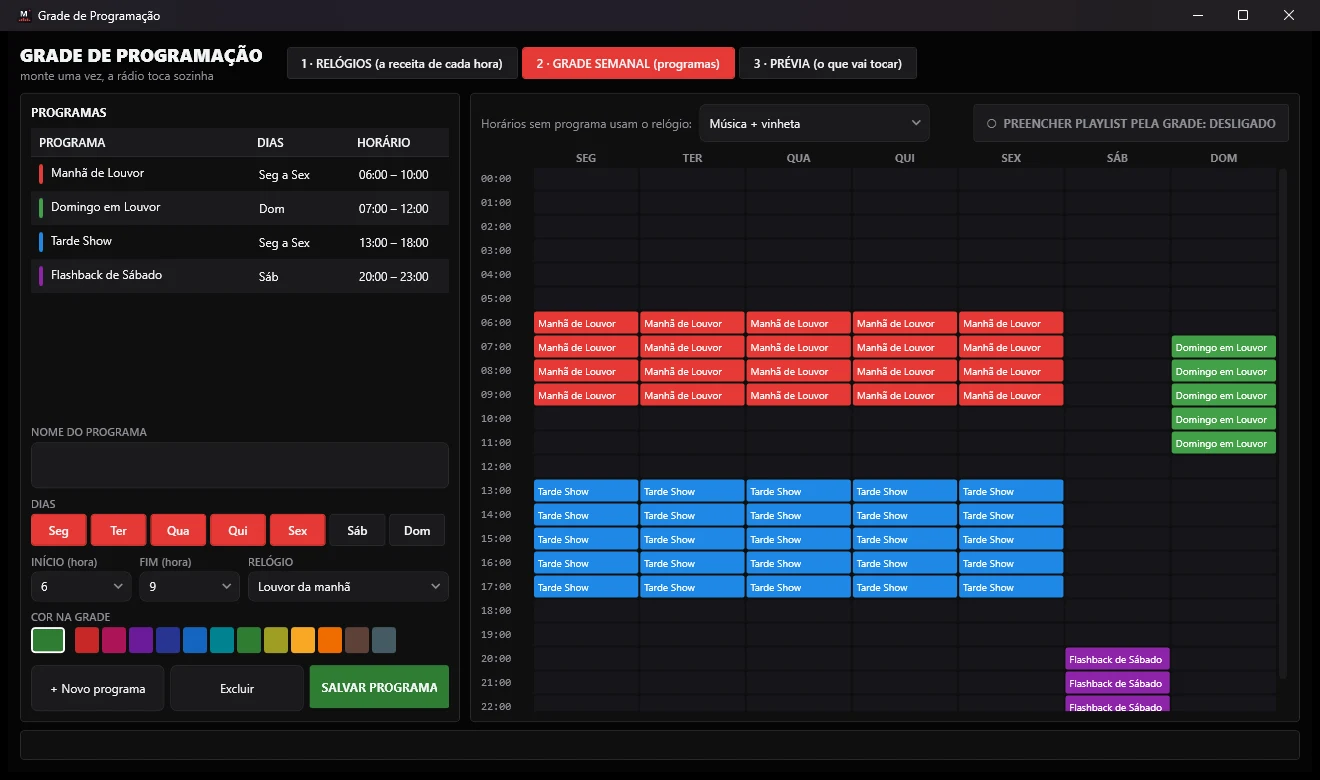Choose the purple color swatch
Image resolution: width=1320 pixels, height=780 pixels.
pyautogui.click(x=141, y=640)
